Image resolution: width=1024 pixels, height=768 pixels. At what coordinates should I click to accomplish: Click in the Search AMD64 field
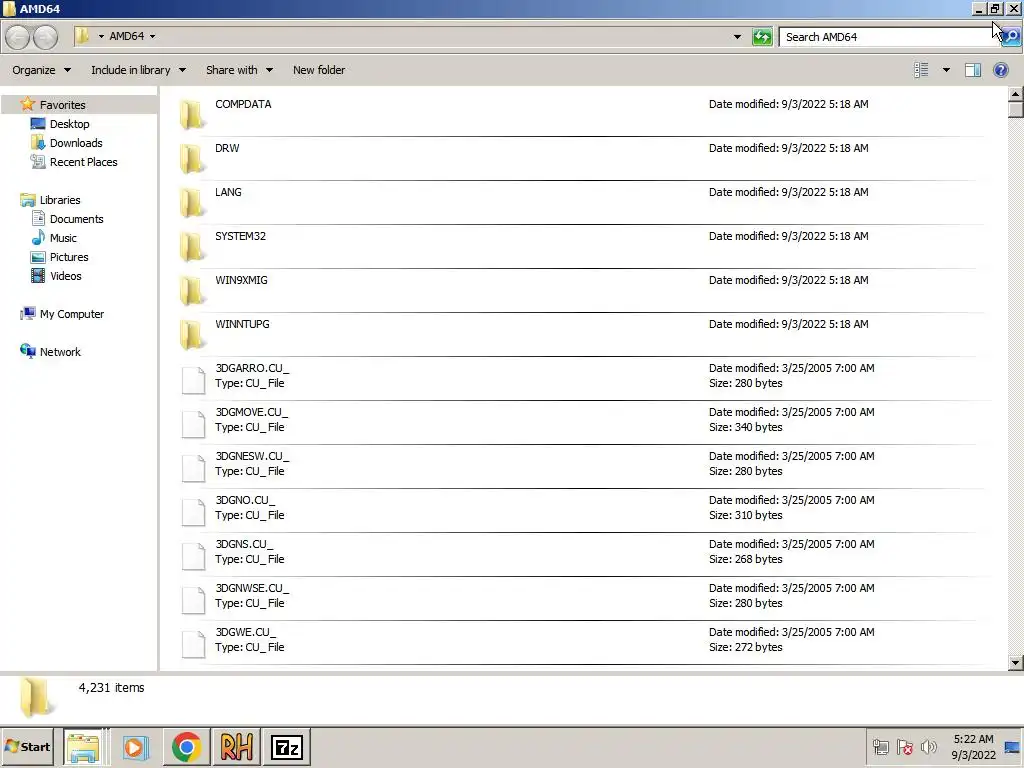click(x=889, y=37)
